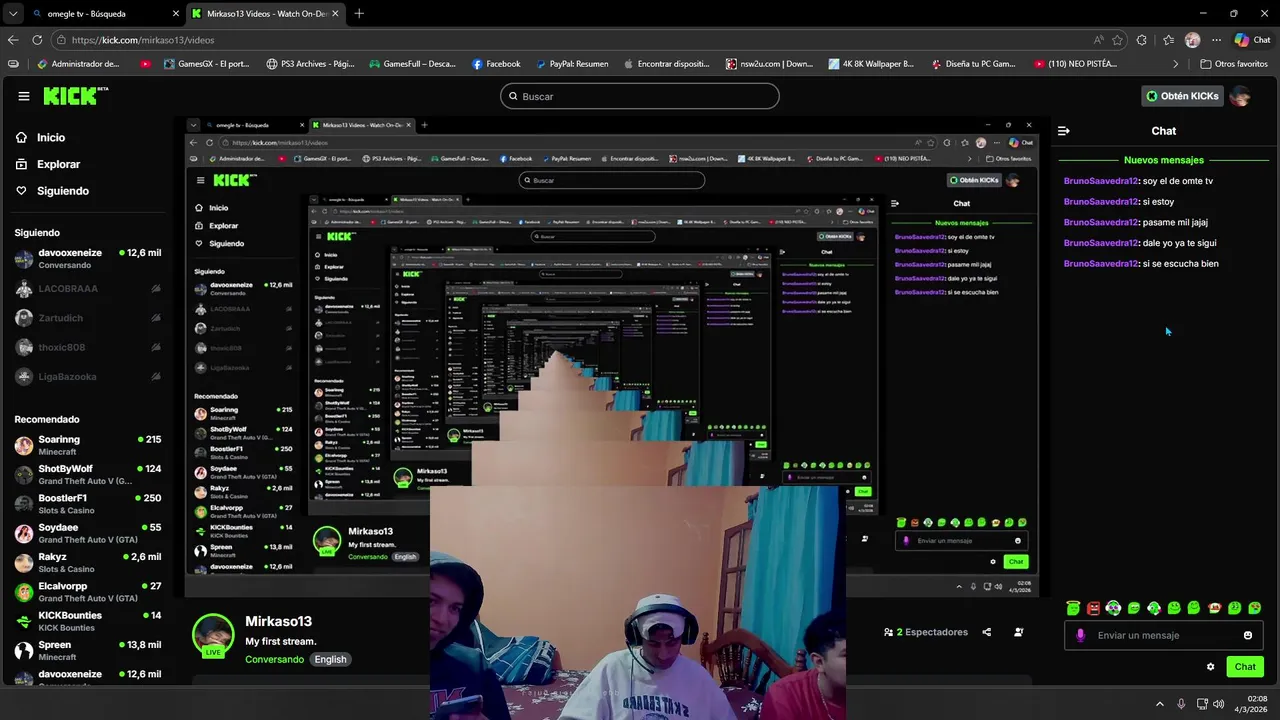1280x720 pixels.
Task: Open recommended channel KICKBounties
Action: (88, 621)
